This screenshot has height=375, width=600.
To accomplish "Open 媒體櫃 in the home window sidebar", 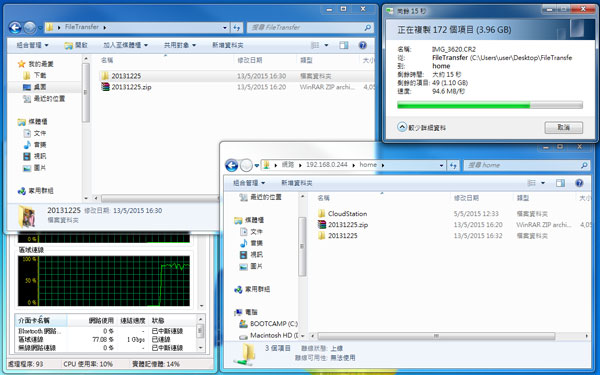I will coord(249,220).
